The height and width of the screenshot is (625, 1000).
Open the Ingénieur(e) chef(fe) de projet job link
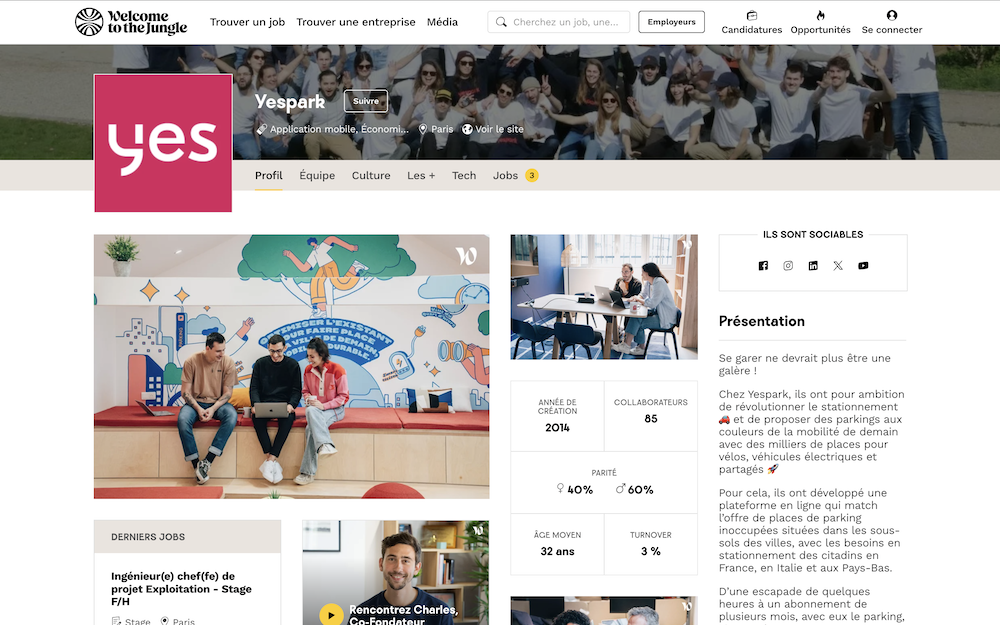pos(181,589)
